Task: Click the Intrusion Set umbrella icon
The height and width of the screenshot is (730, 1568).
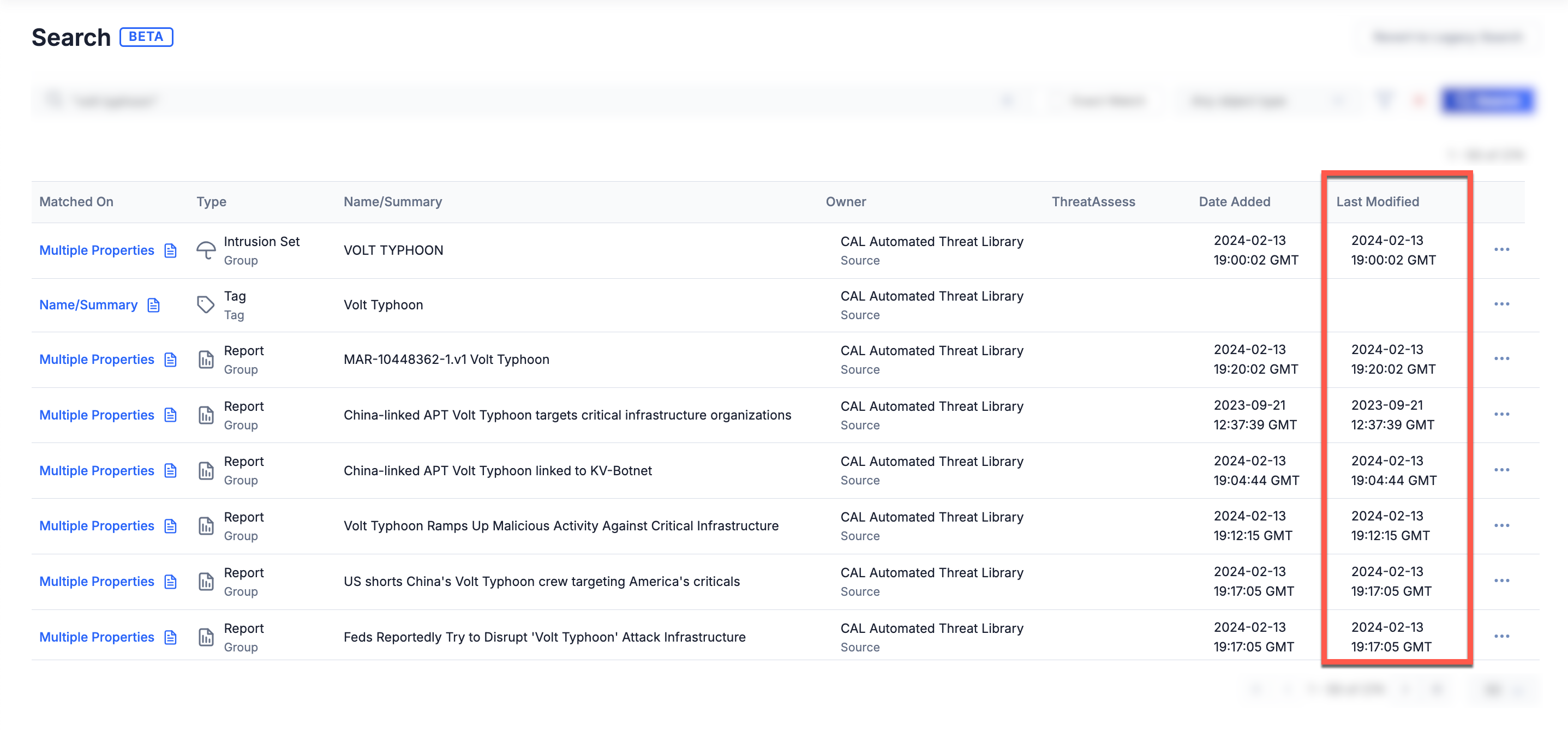Action: (x=206, y=250)
